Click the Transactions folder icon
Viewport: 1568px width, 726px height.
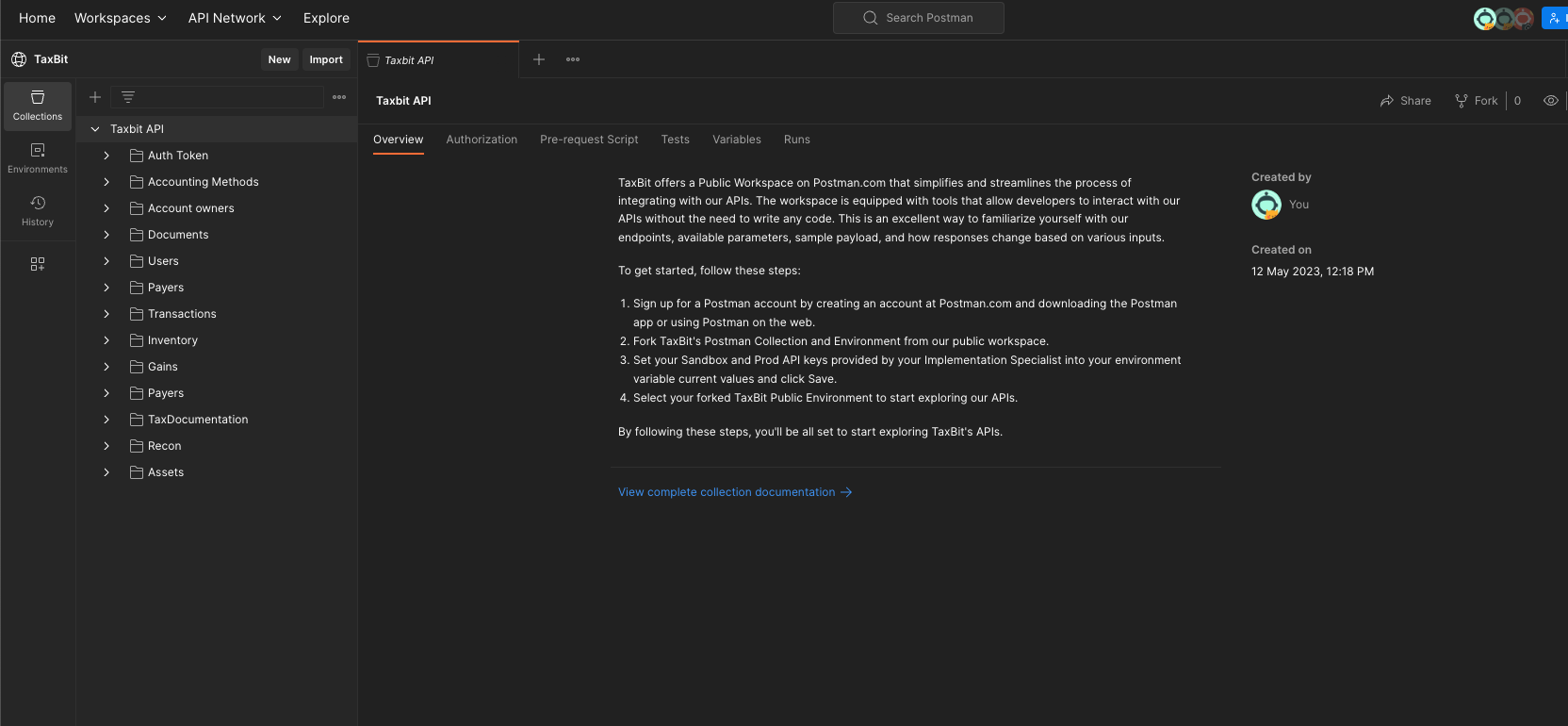[x=137, y=314]
